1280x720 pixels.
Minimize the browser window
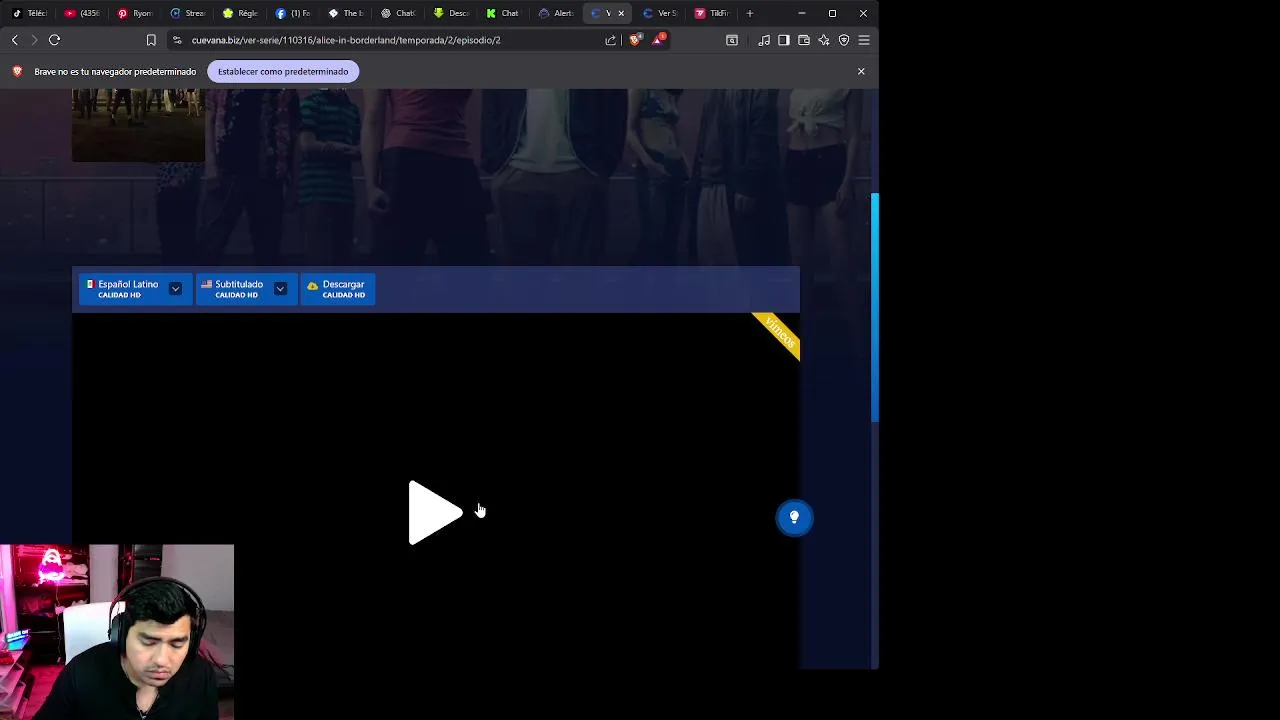[x=802, y=13]
